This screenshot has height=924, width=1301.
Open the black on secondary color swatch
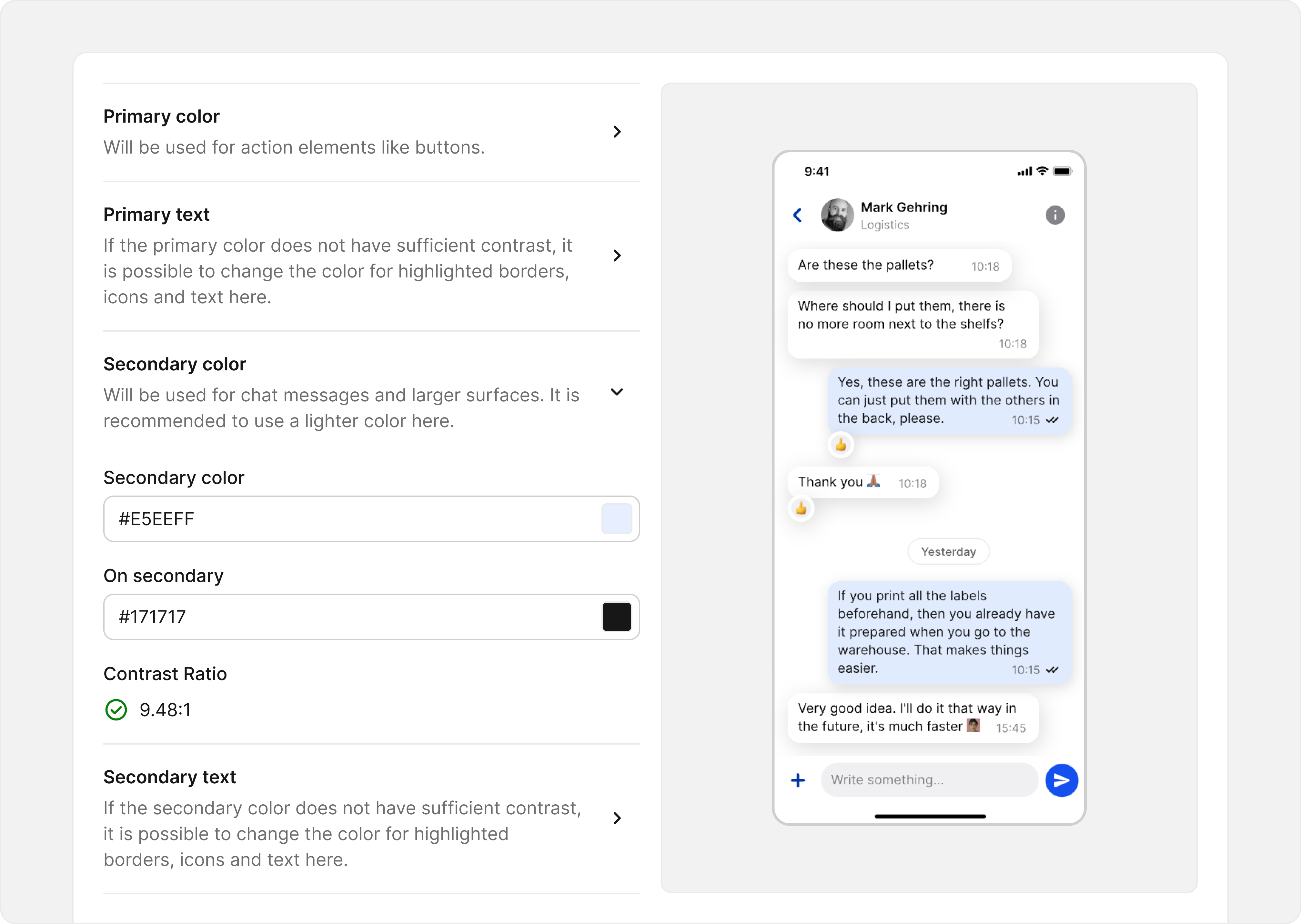[x=617, y=617]
